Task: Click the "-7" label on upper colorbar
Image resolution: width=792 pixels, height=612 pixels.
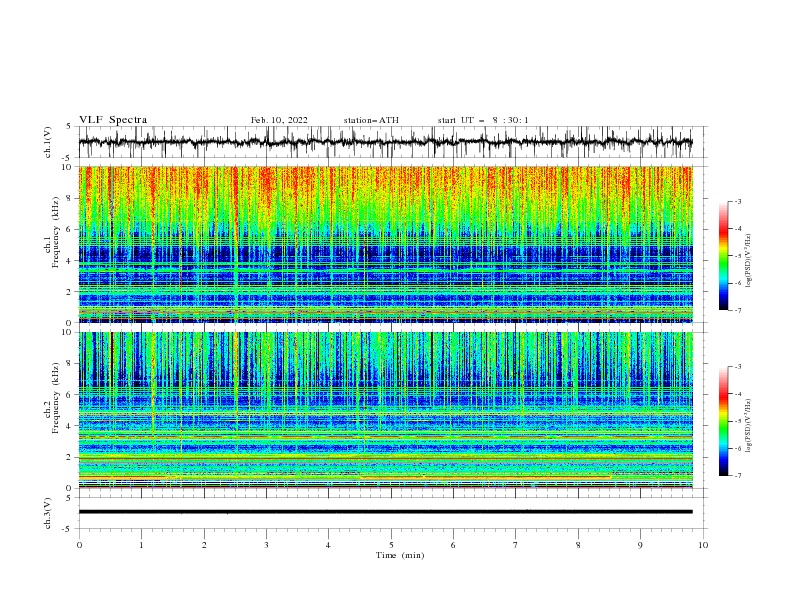Action: [x=737, y=310]
